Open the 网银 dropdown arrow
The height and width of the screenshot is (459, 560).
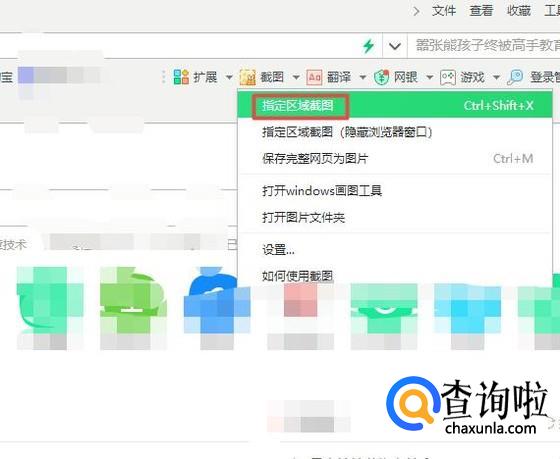430,77
